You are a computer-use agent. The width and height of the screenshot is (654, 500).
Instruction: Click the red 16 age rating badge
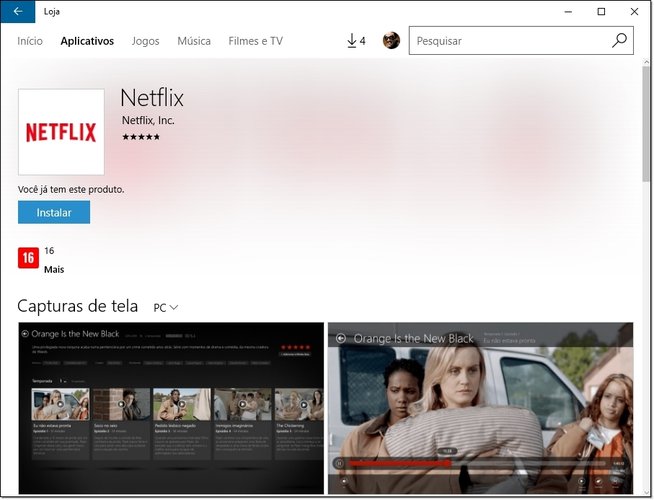28,258
